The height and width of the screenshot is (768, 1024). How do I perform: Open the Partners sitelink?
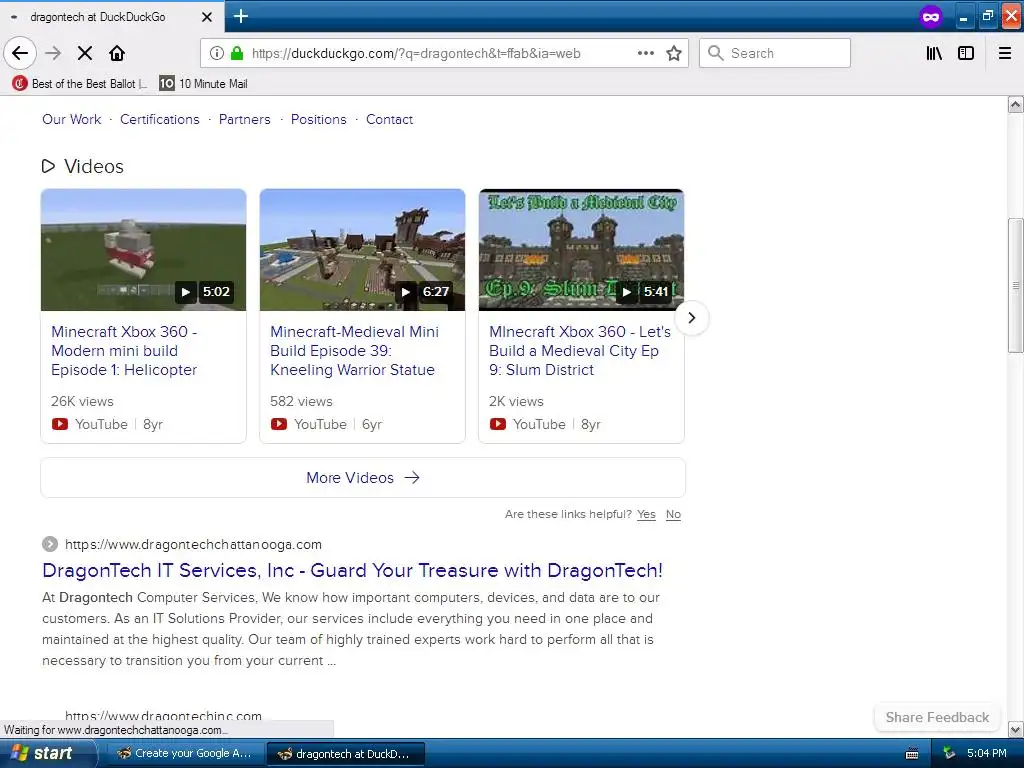coord(244,120)
